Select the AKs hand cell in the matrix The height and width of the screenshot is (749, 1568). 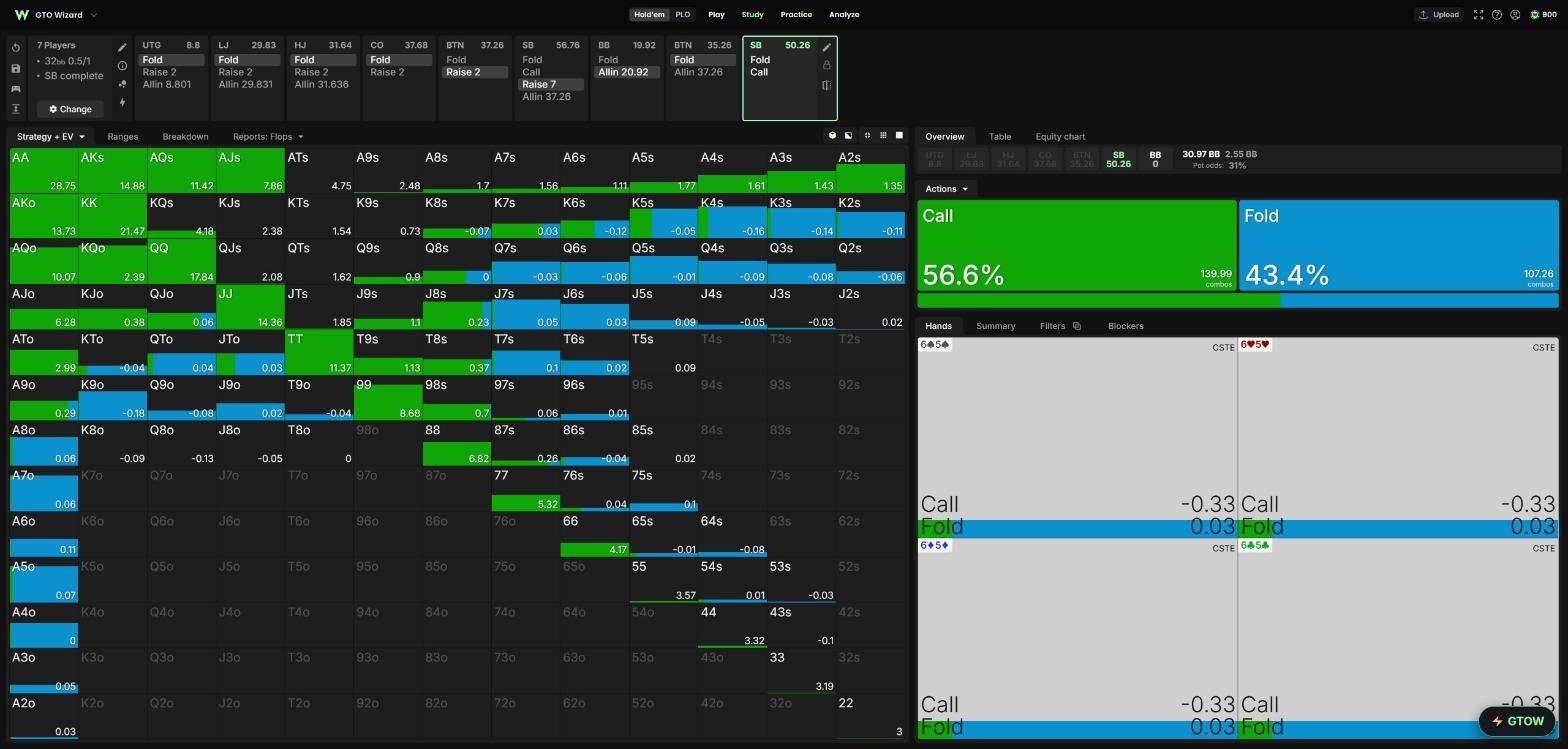coord(113,170)
